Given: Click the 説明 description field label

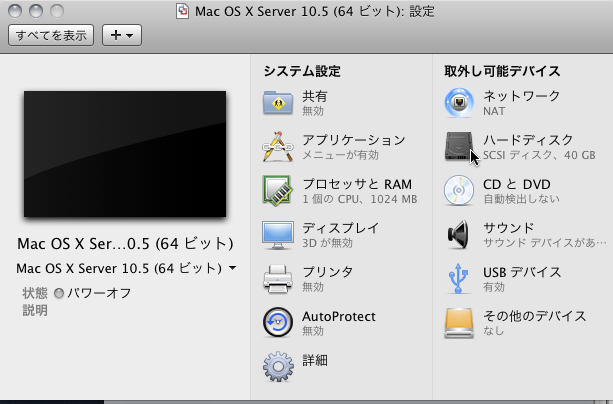Looking at the screenshot, I should coord(35,310).
